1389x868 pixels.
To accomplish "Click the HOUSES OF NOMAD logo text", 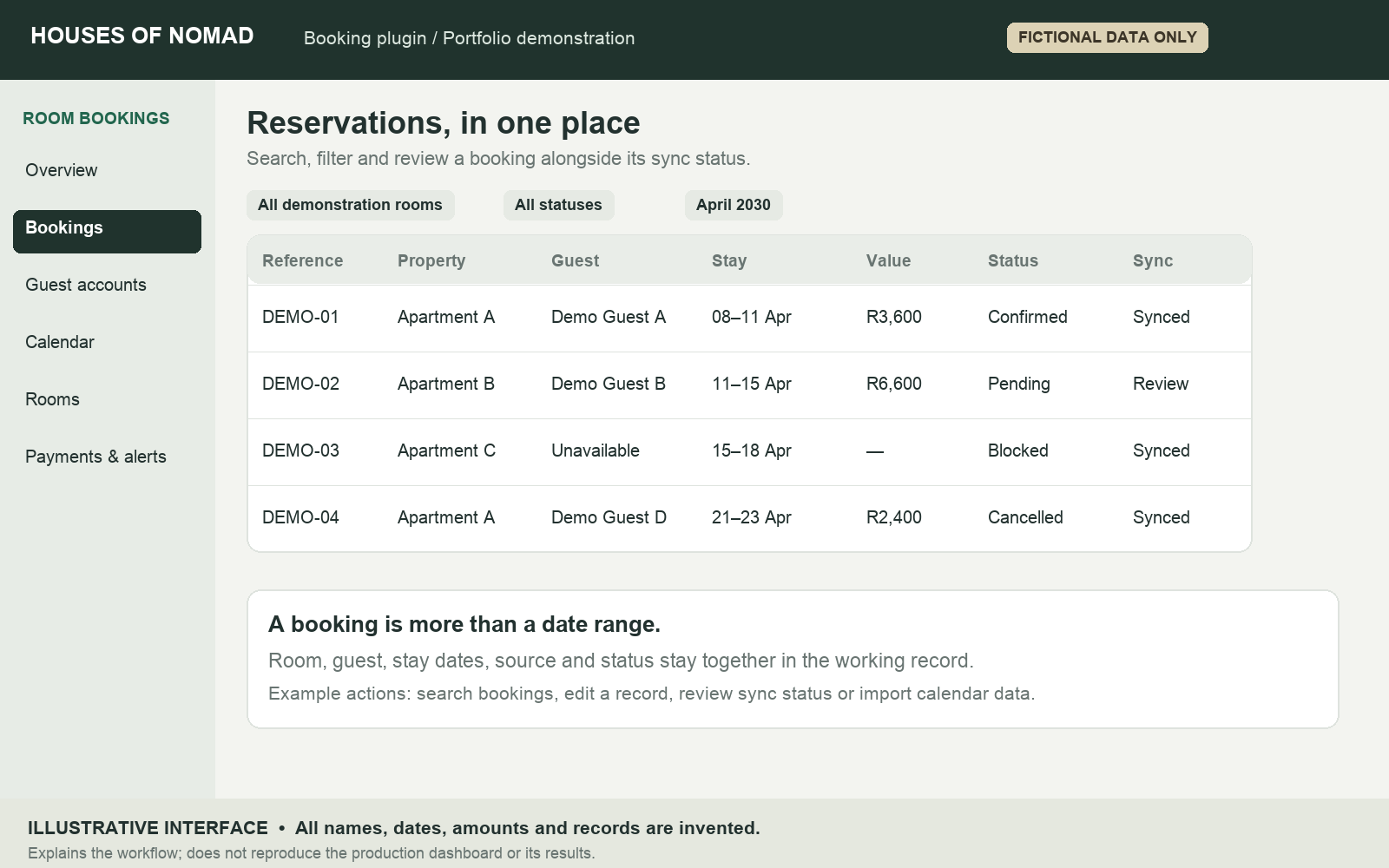I will click(142, 36).
